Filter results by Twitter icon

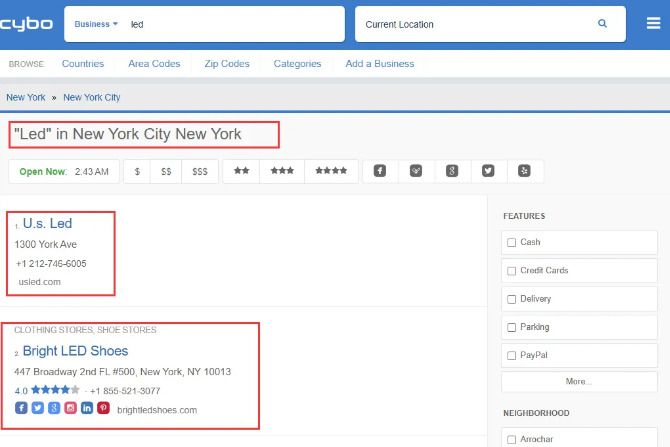[x=488, y=171]
